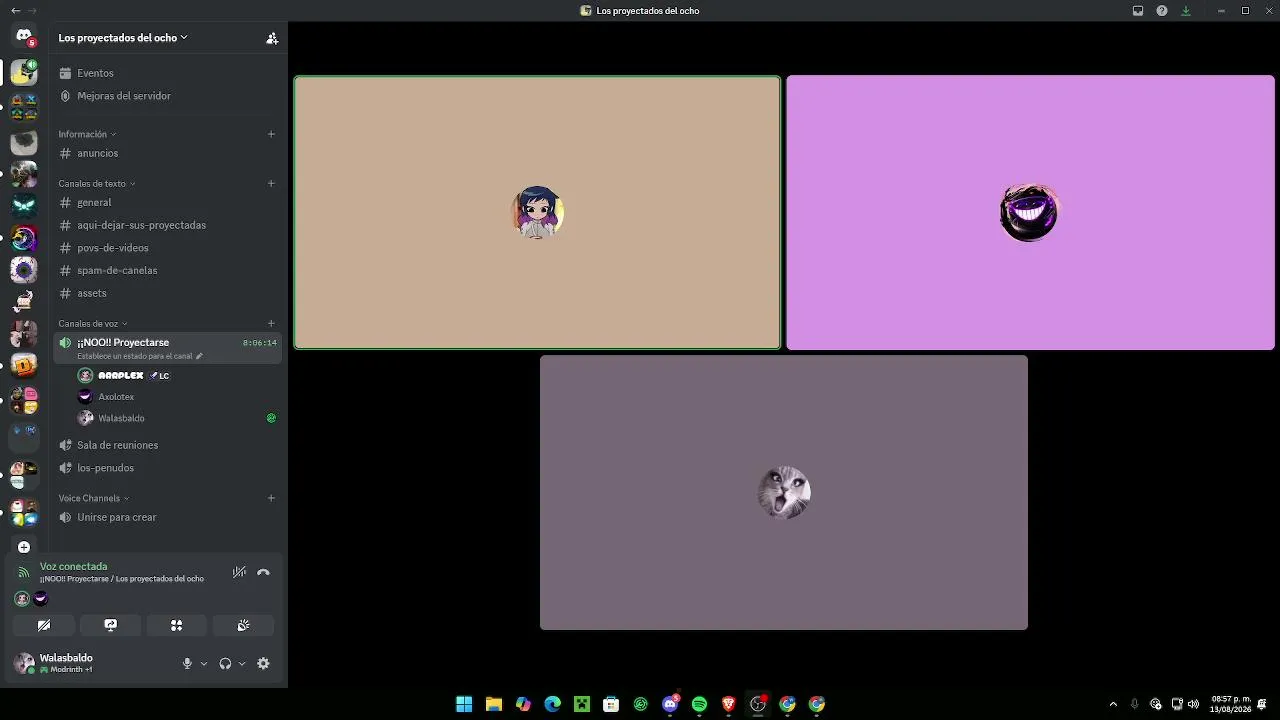The width and height of the screenshot is (1280, 720).
Task: Add a server with the plus icon
Action: (x=24, y=547)
